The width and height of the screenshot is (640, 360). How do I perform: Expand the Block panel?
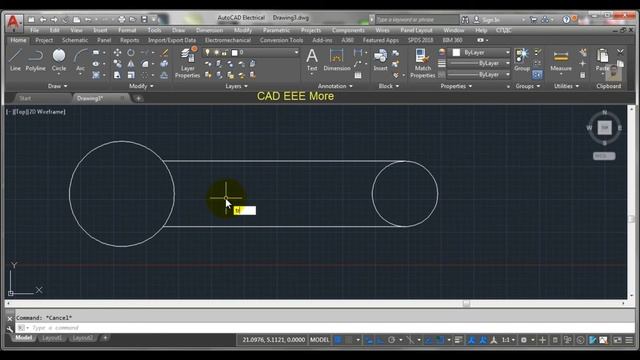(x=389, y=86)
